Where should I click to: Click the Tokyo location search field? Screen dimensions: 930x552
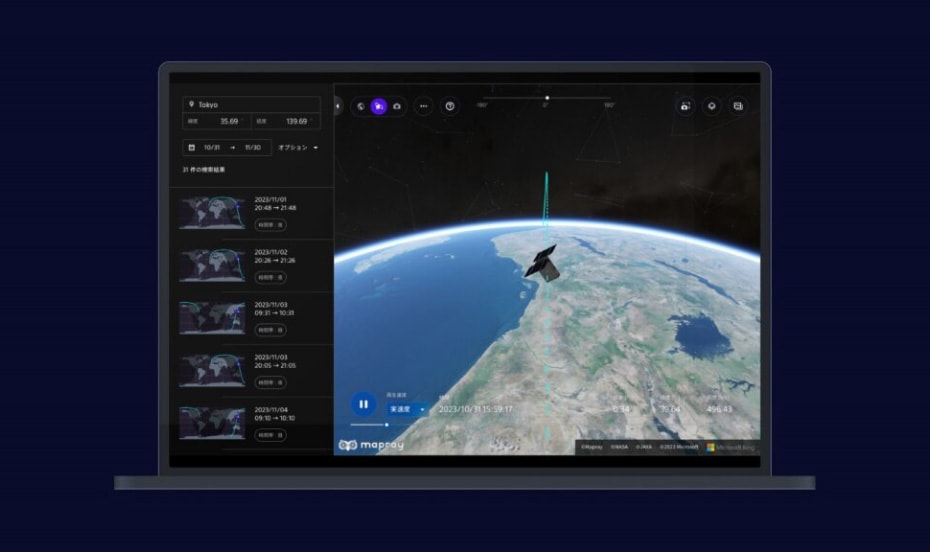251,104
